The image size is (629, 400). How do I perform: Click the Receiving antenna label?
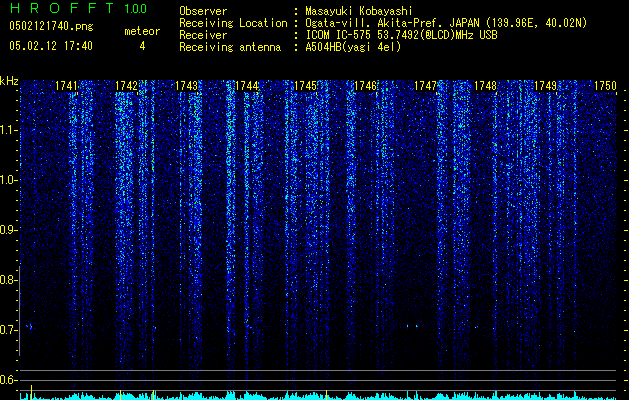click(230, 47)
